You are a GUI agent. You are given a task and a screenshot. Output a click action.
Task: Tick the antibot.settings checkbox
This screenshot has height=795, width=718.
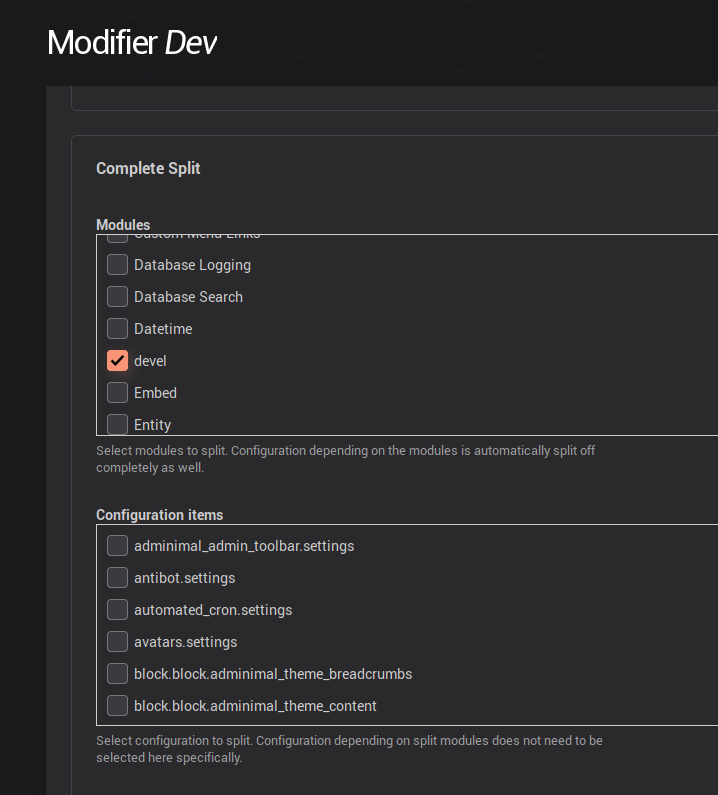117,578
